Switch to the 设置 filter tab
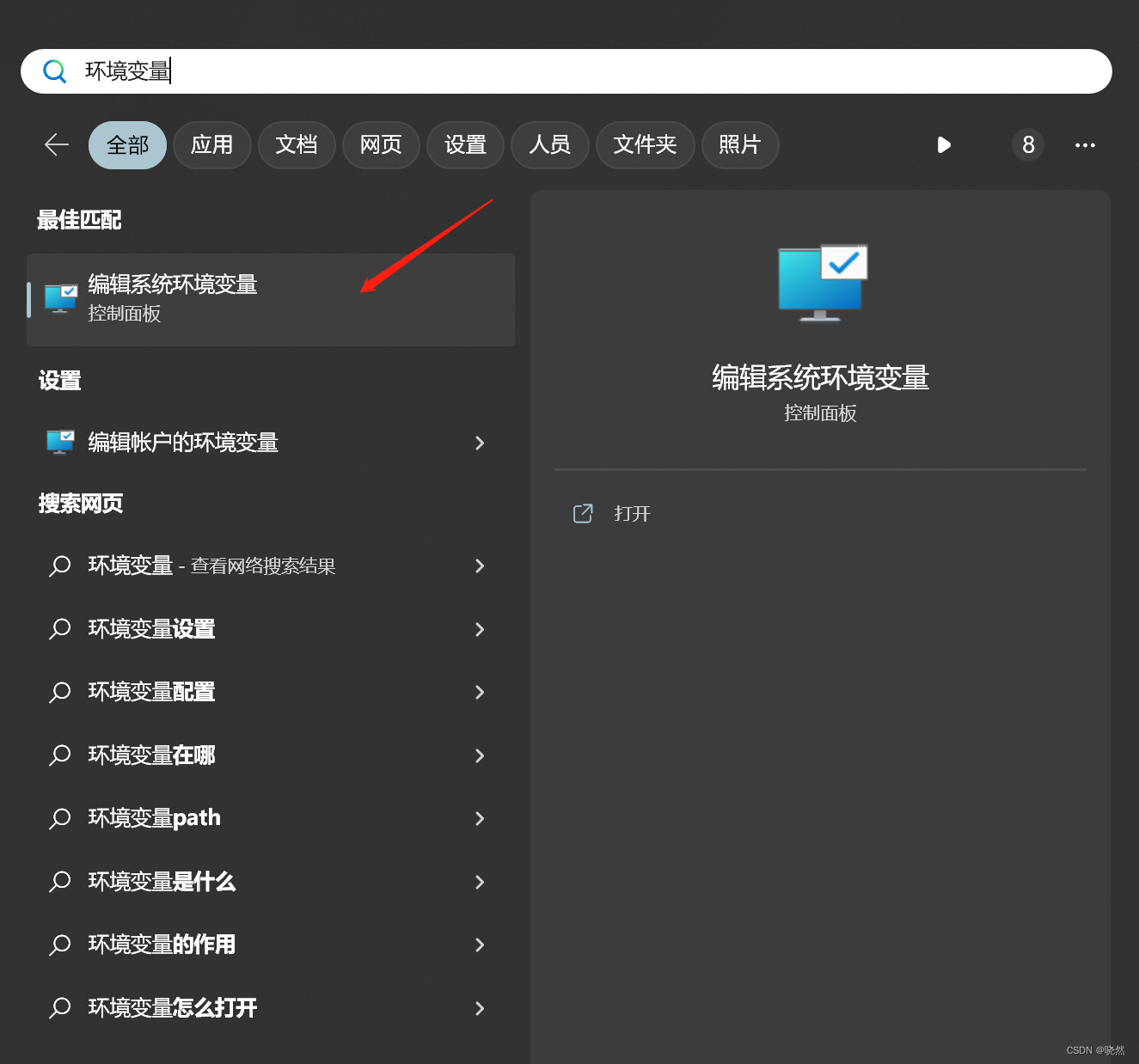1139x1064 pixels. click(x=465, y=144)
